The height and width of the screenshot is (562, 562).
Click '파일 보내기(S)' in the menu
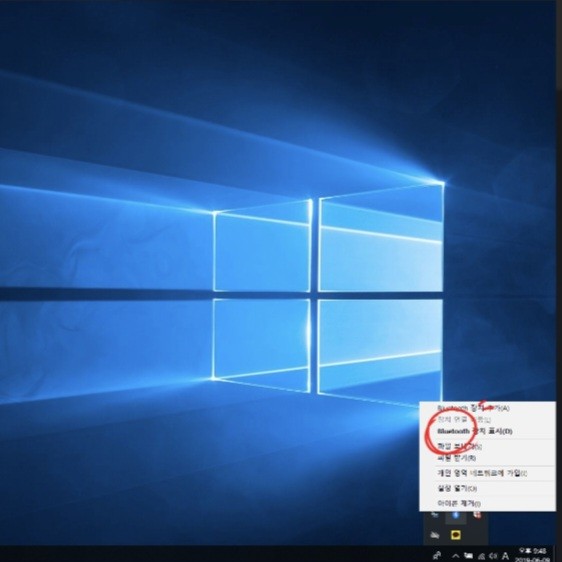487,446
